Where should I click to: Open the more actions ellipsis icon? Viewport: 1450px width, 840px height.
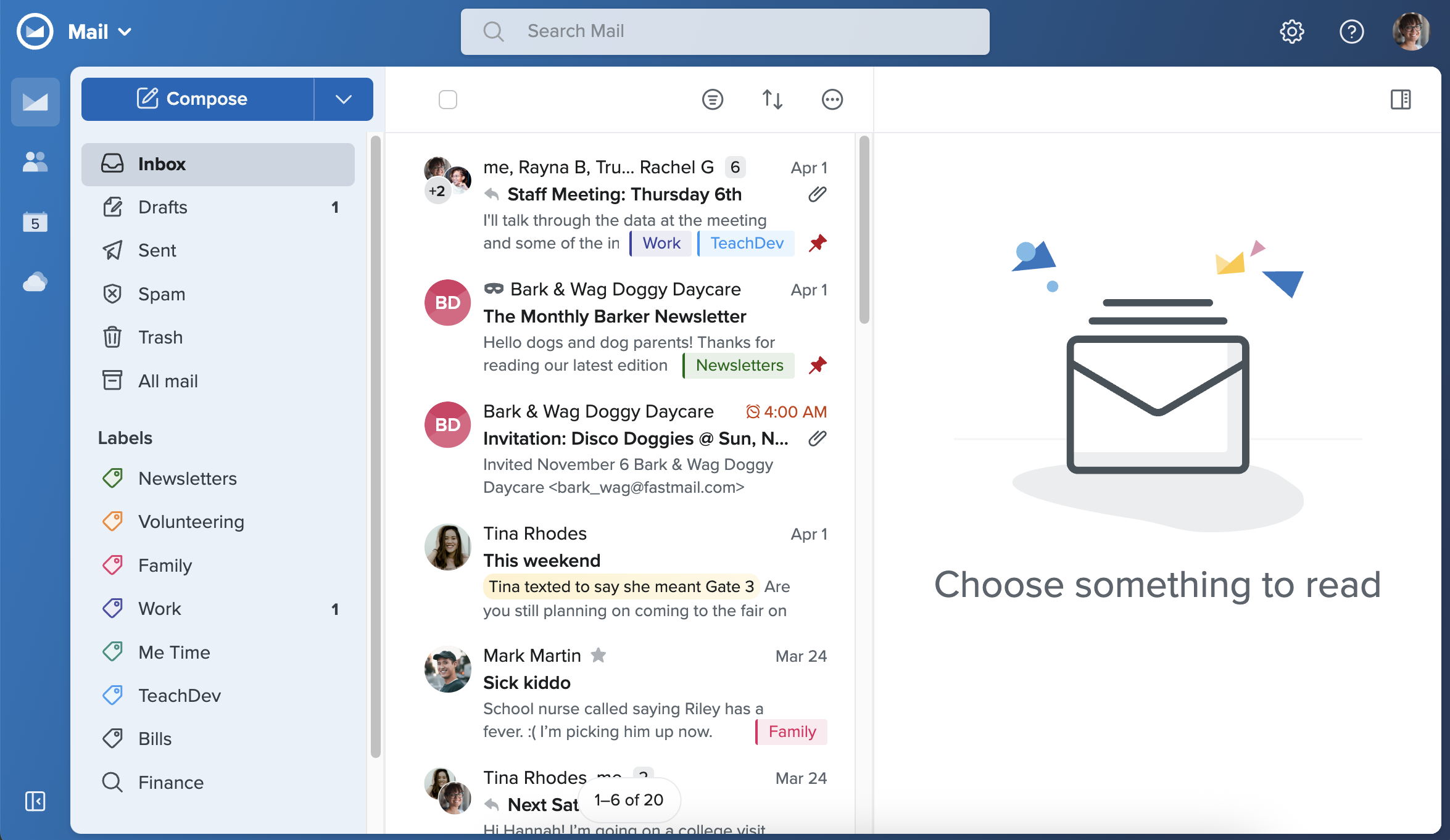(x=832, y=99)
